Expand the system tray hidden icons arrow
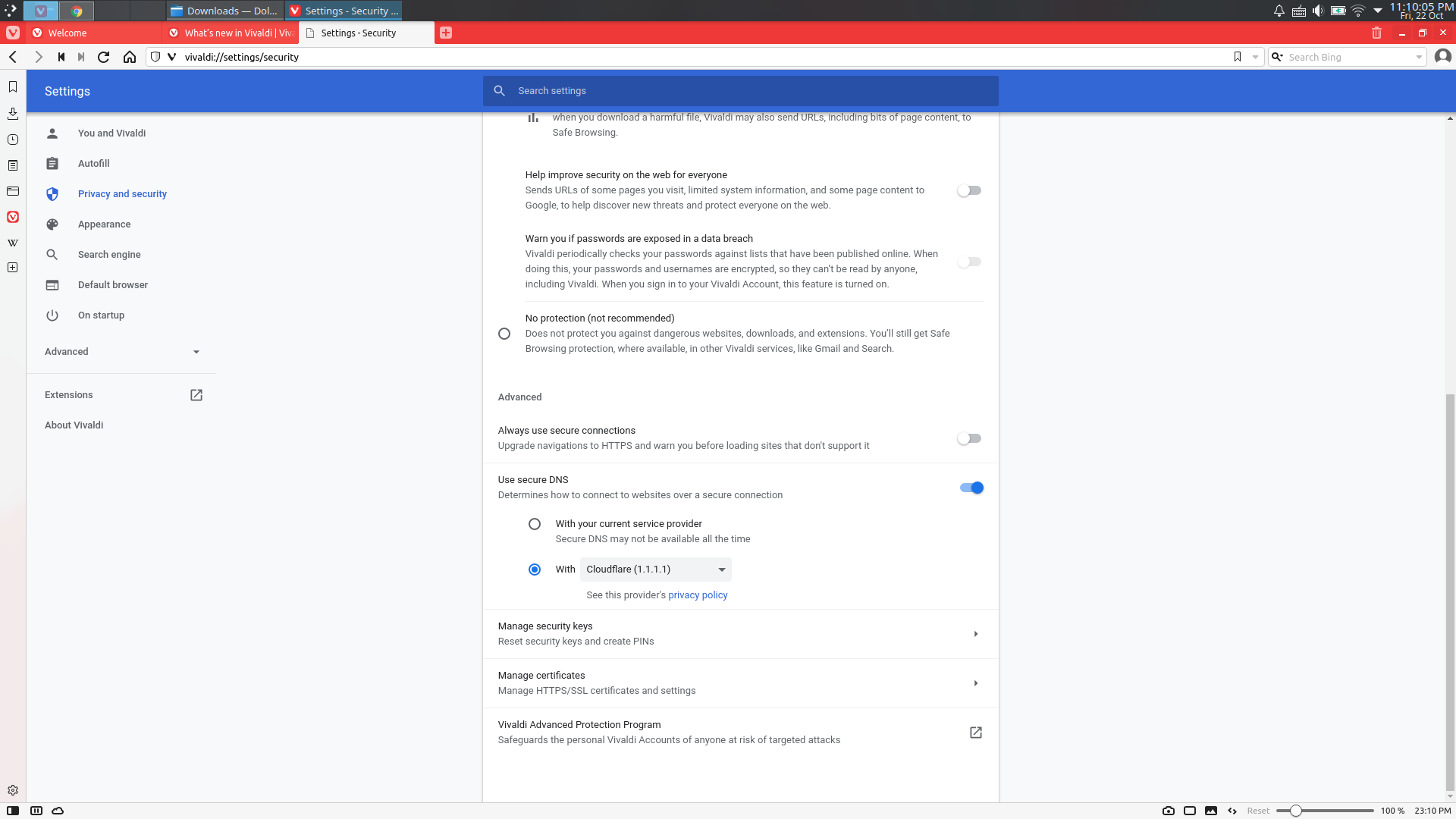This screenshot has width=1456, height=819. [1378, 11]
